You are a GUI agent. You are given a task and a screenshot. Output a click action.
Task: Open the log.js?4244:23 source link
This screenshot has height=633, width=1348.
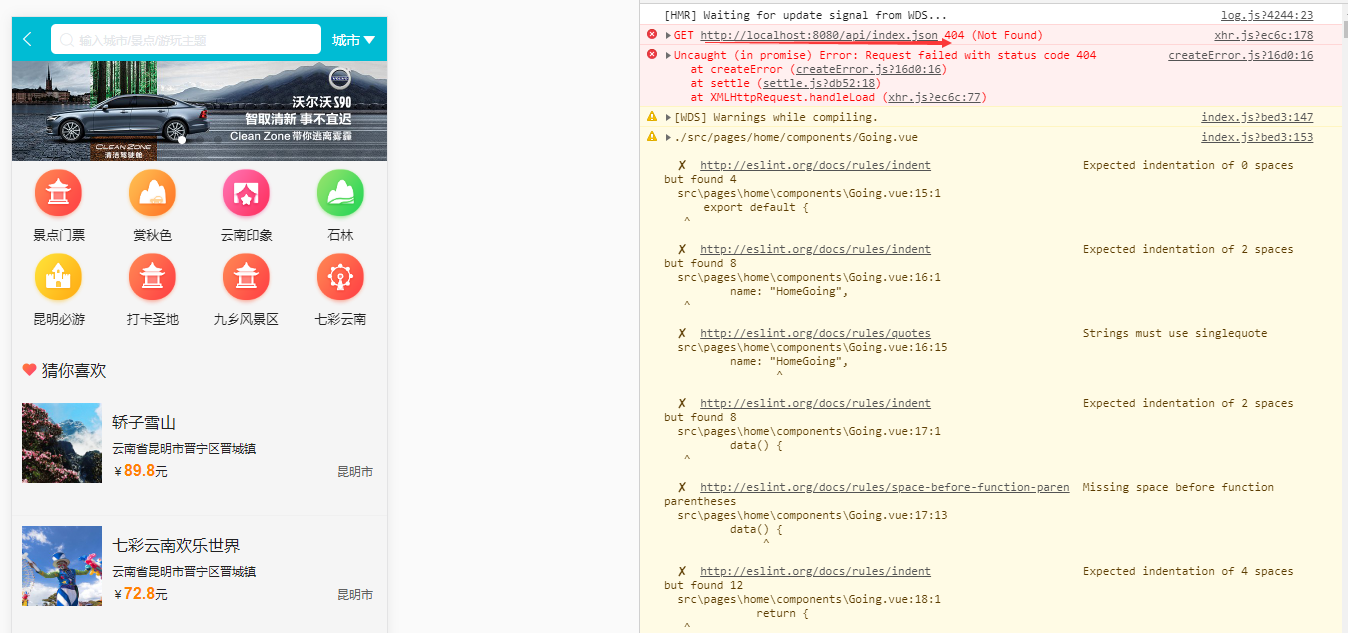tap(1267, 15)
